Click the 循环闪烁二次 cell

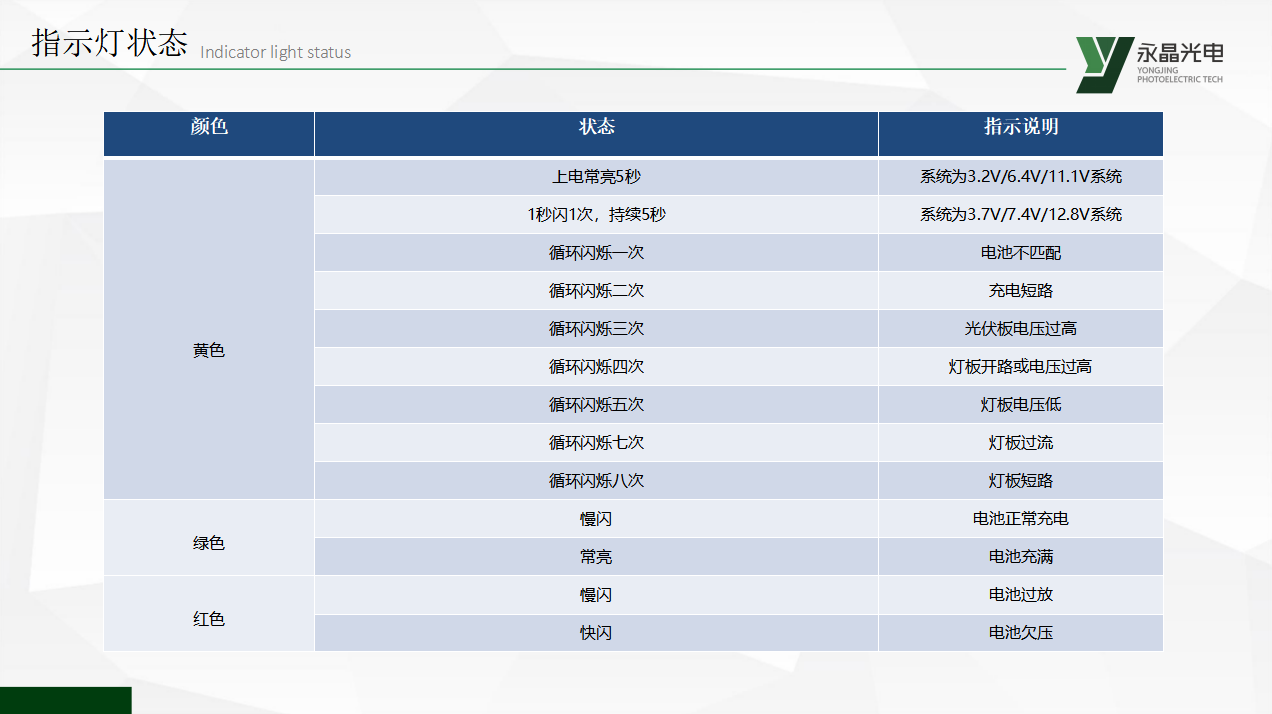[596, 291]
